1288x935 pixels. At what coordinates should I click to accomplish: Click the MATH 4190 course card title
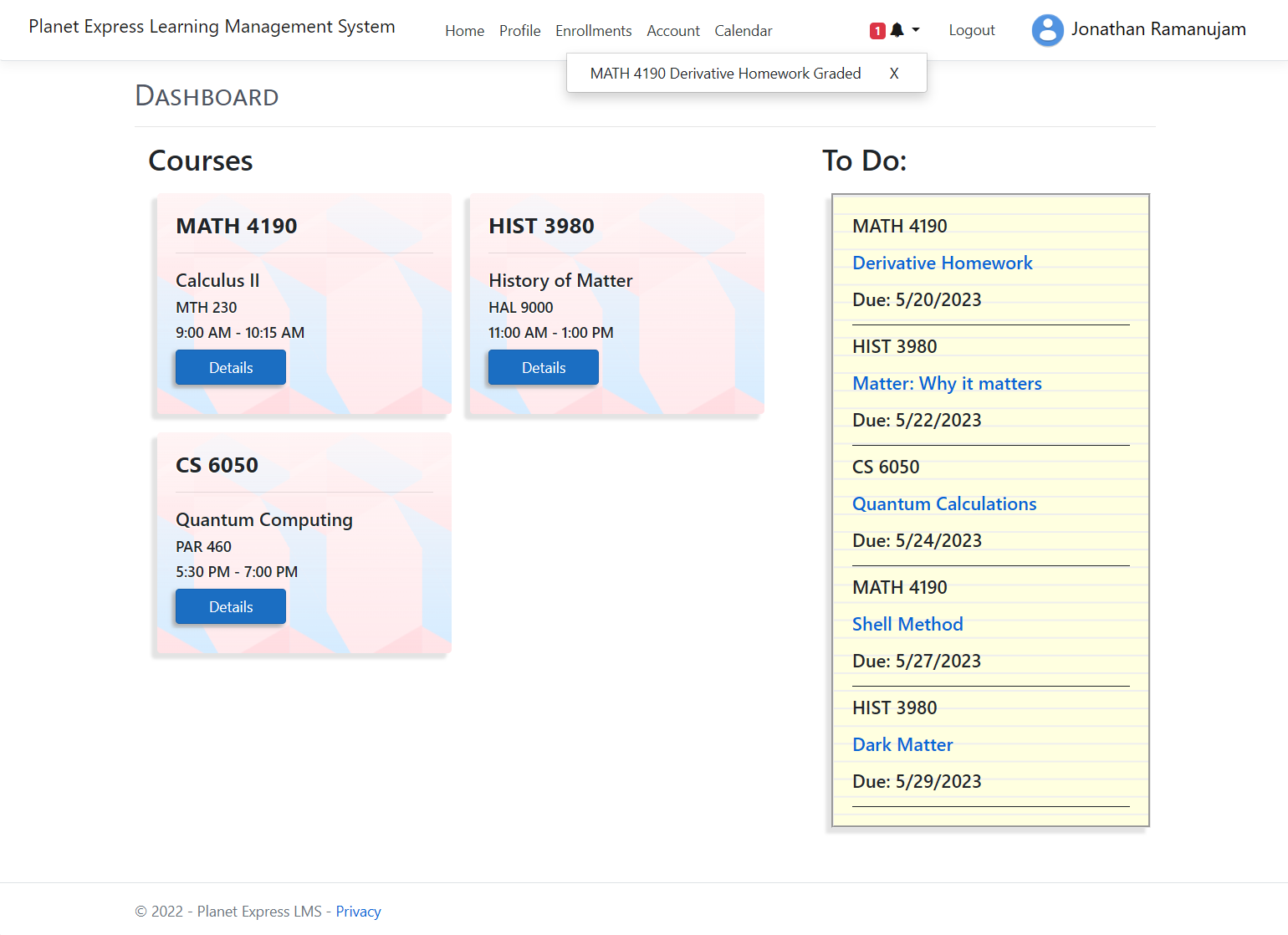(x=237, y=226)
